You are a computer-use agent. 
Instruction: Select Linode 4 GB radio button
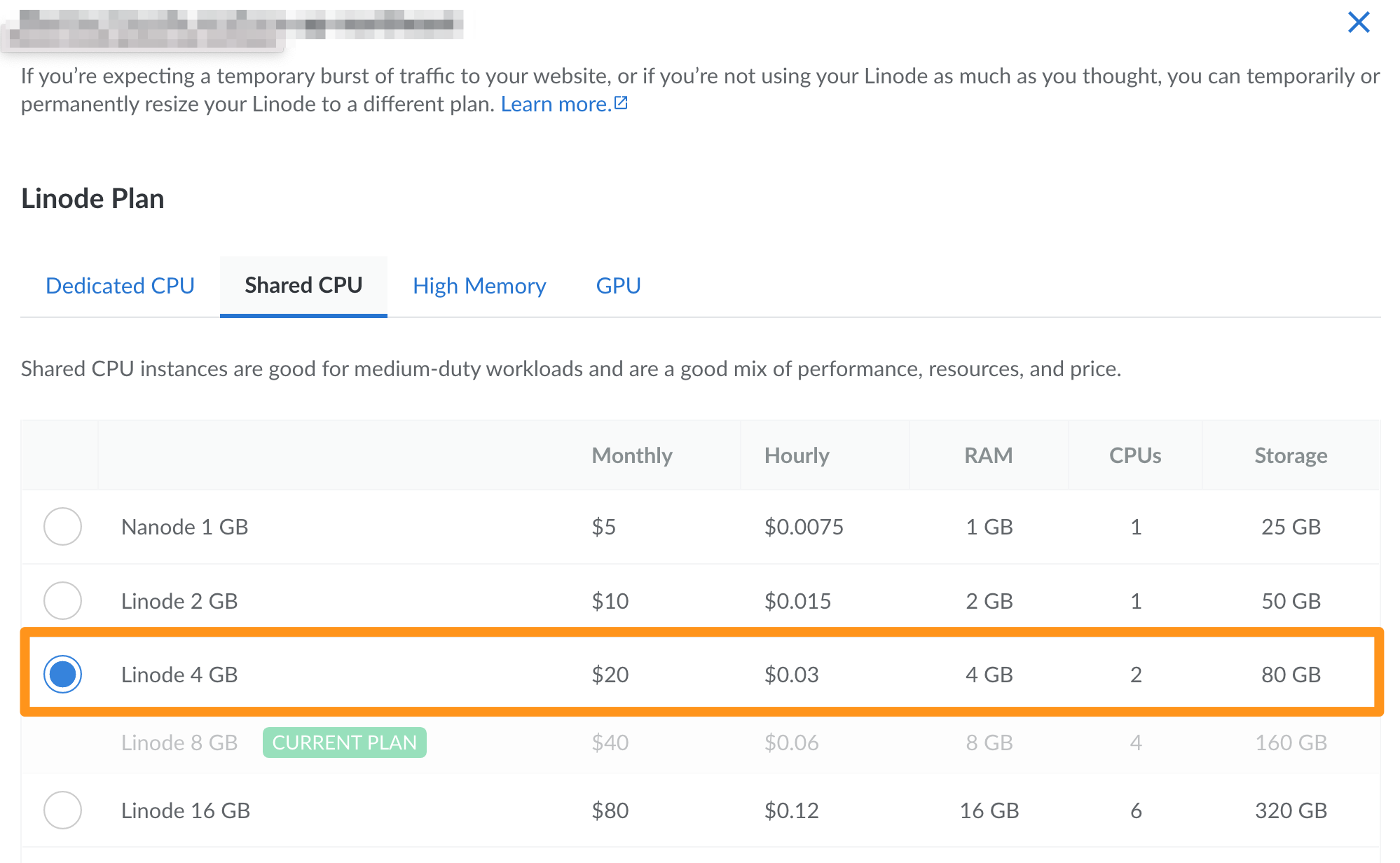tap(62, 675)
